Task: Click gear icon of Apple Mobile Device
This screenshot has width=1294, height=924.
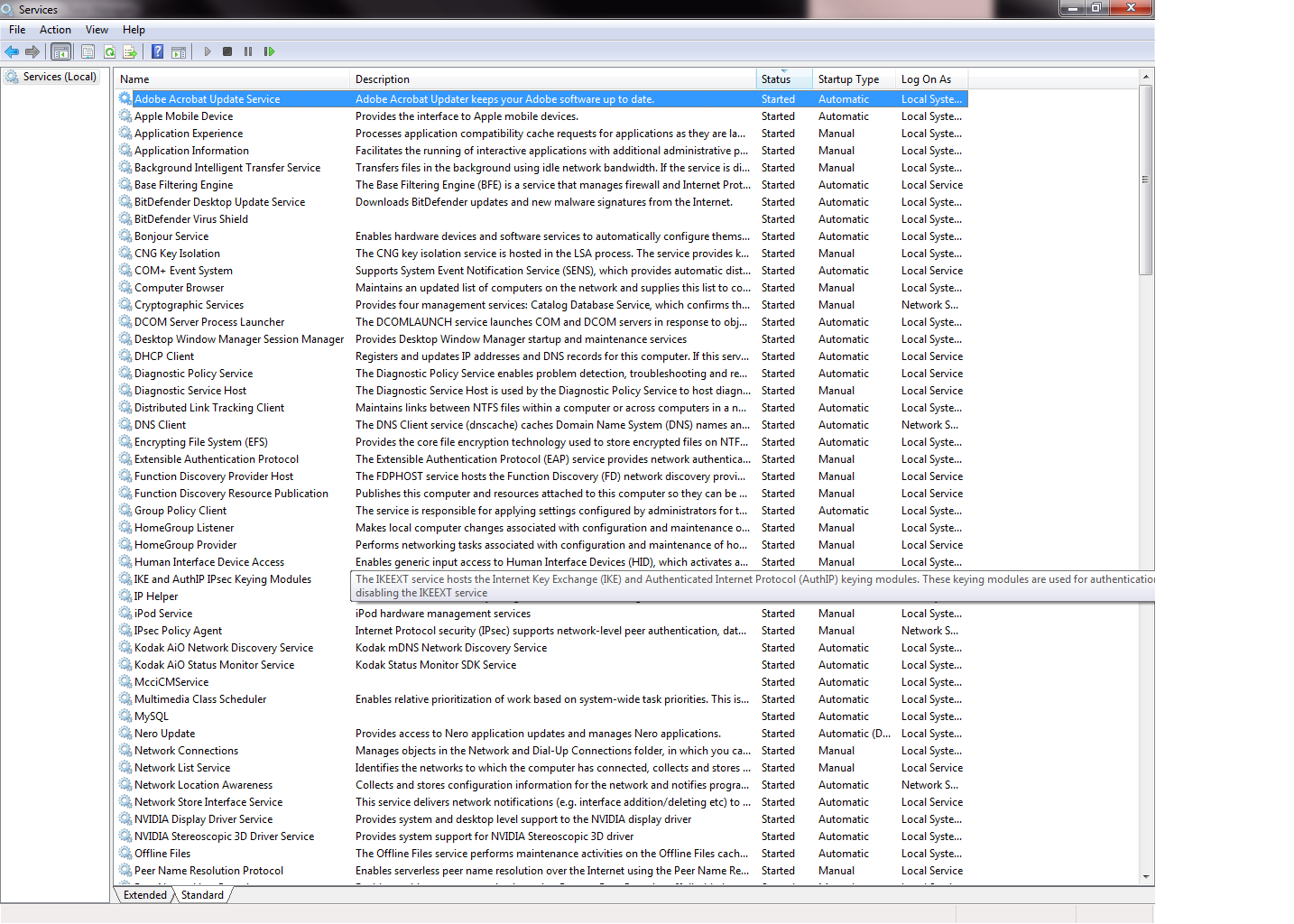Action: tap(125, 116)
